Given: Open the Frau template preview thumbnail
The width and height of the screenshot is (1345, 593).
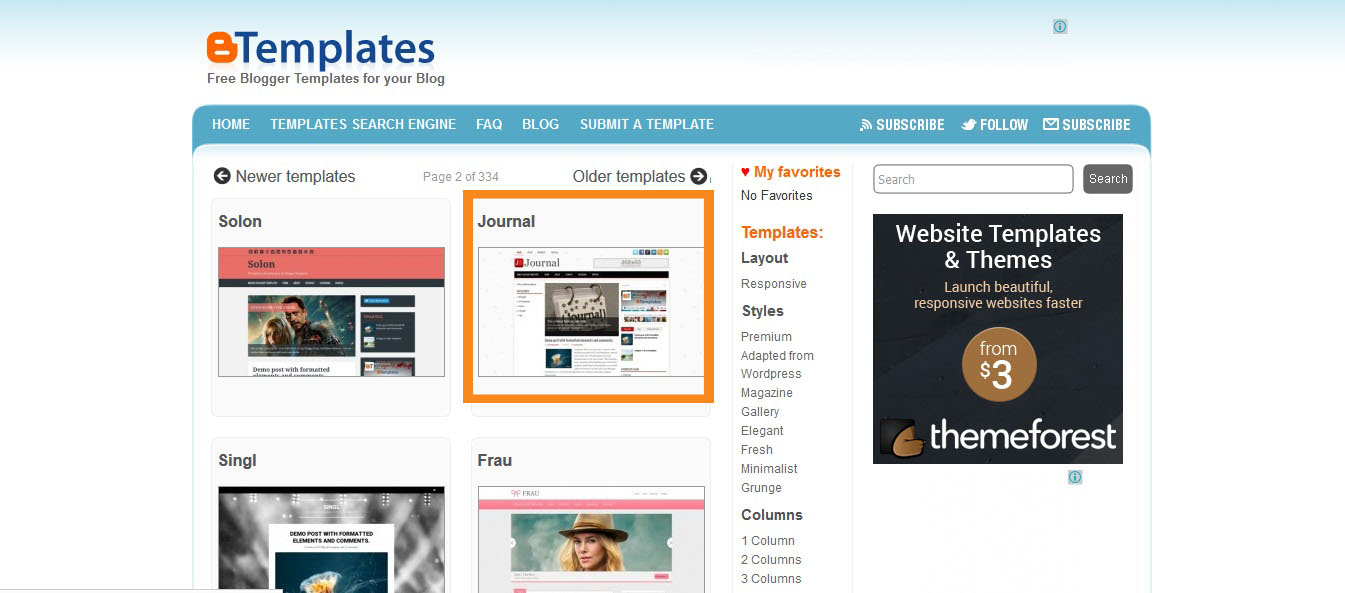Looking at the screenshot, I should click(x=591, y=539).
